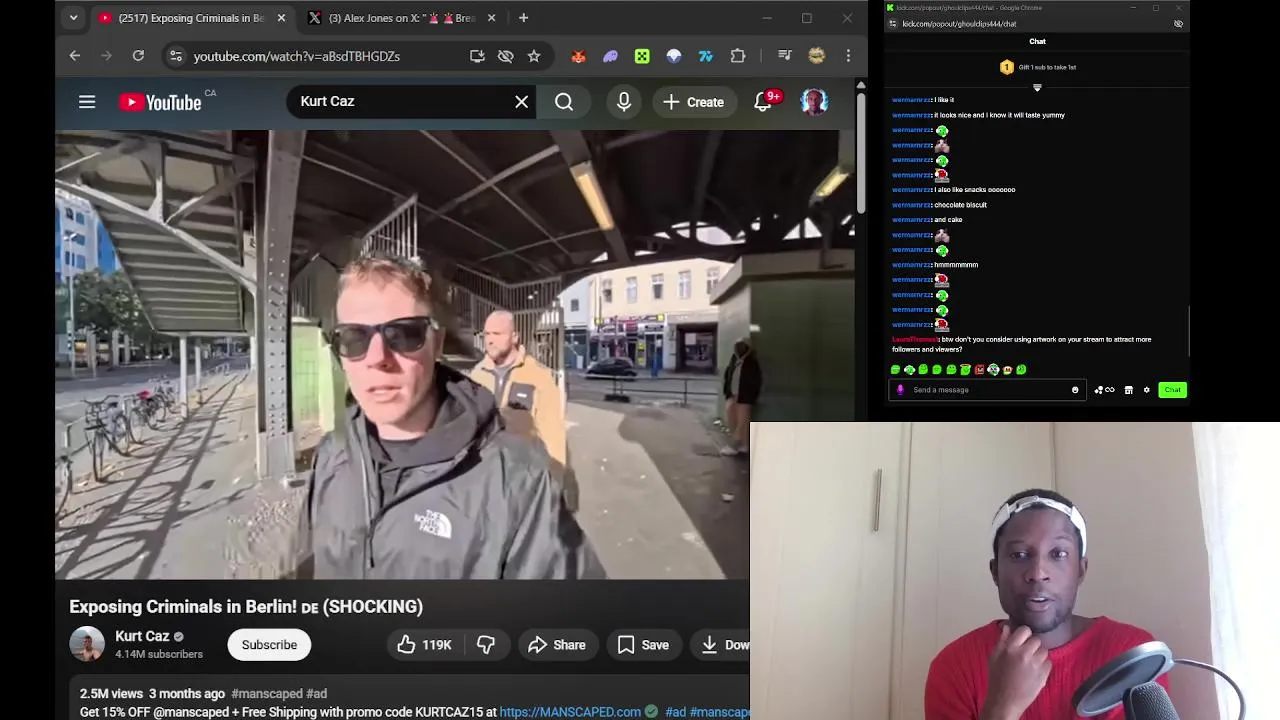Click the purple microphone icon in chat input
The image size is (1280, 720).
pos(900,390)
